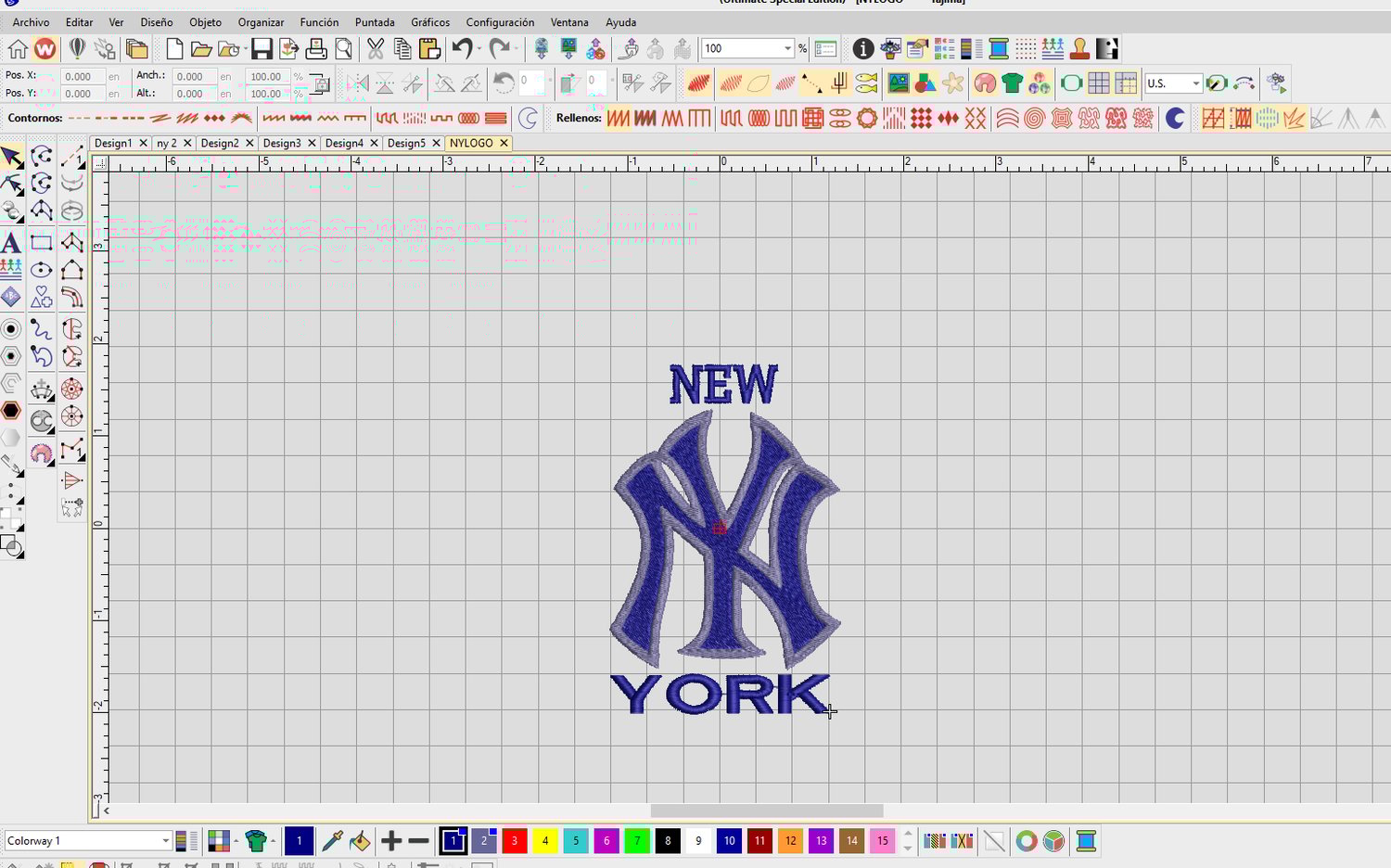
Task: Open the U.S. units dropdown
Action: (1195, 83)
